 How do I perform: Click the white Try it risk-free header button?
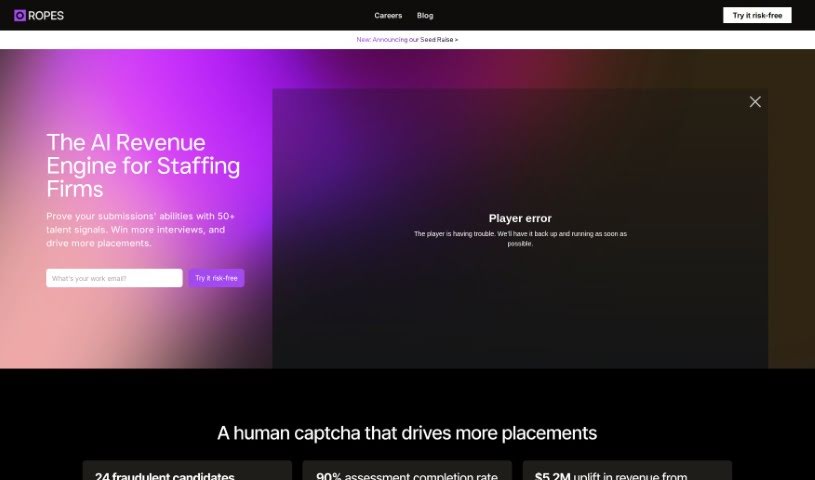(757, 15)
